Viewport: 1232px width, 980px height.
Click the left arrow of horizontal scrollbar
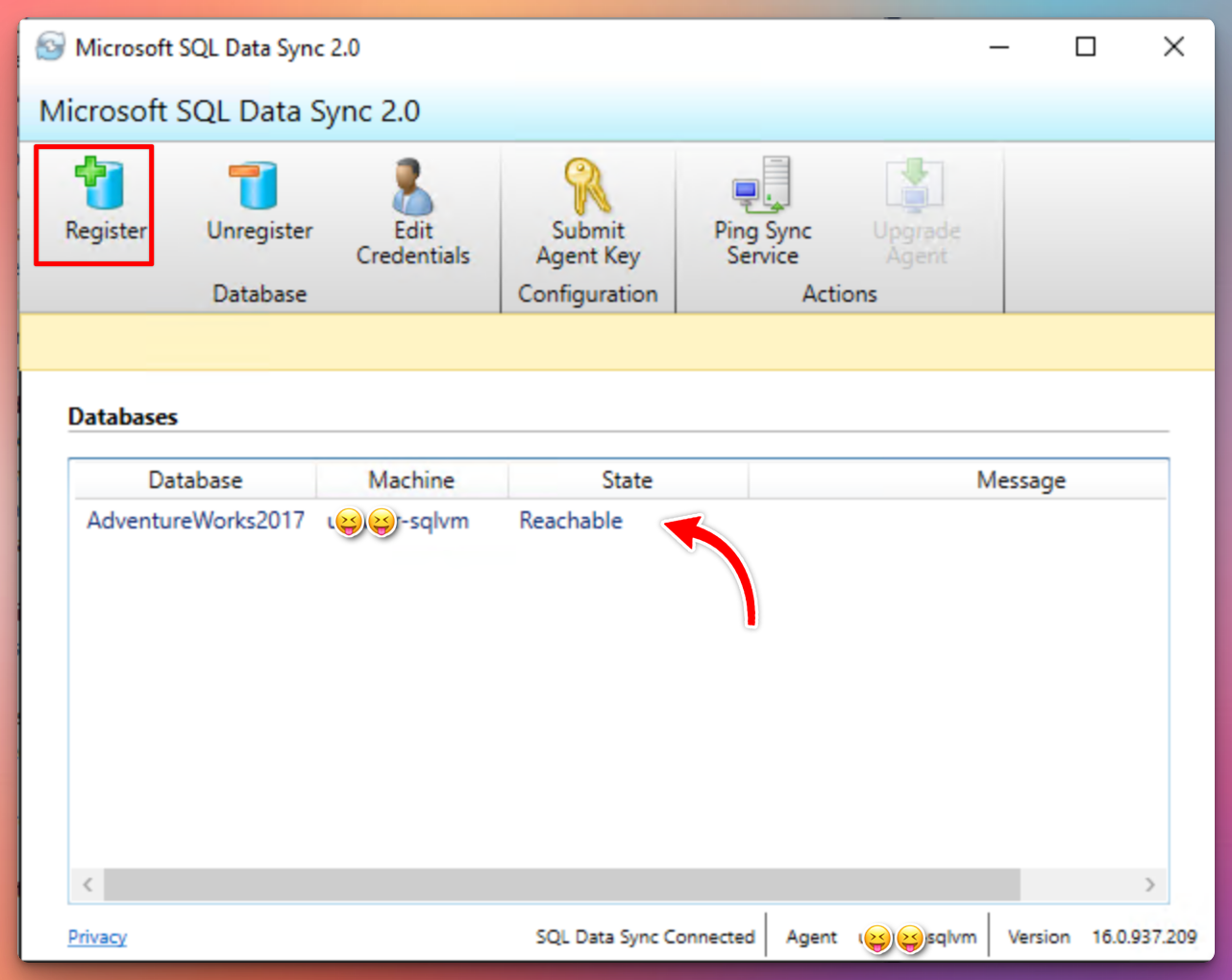pos(87,885)
